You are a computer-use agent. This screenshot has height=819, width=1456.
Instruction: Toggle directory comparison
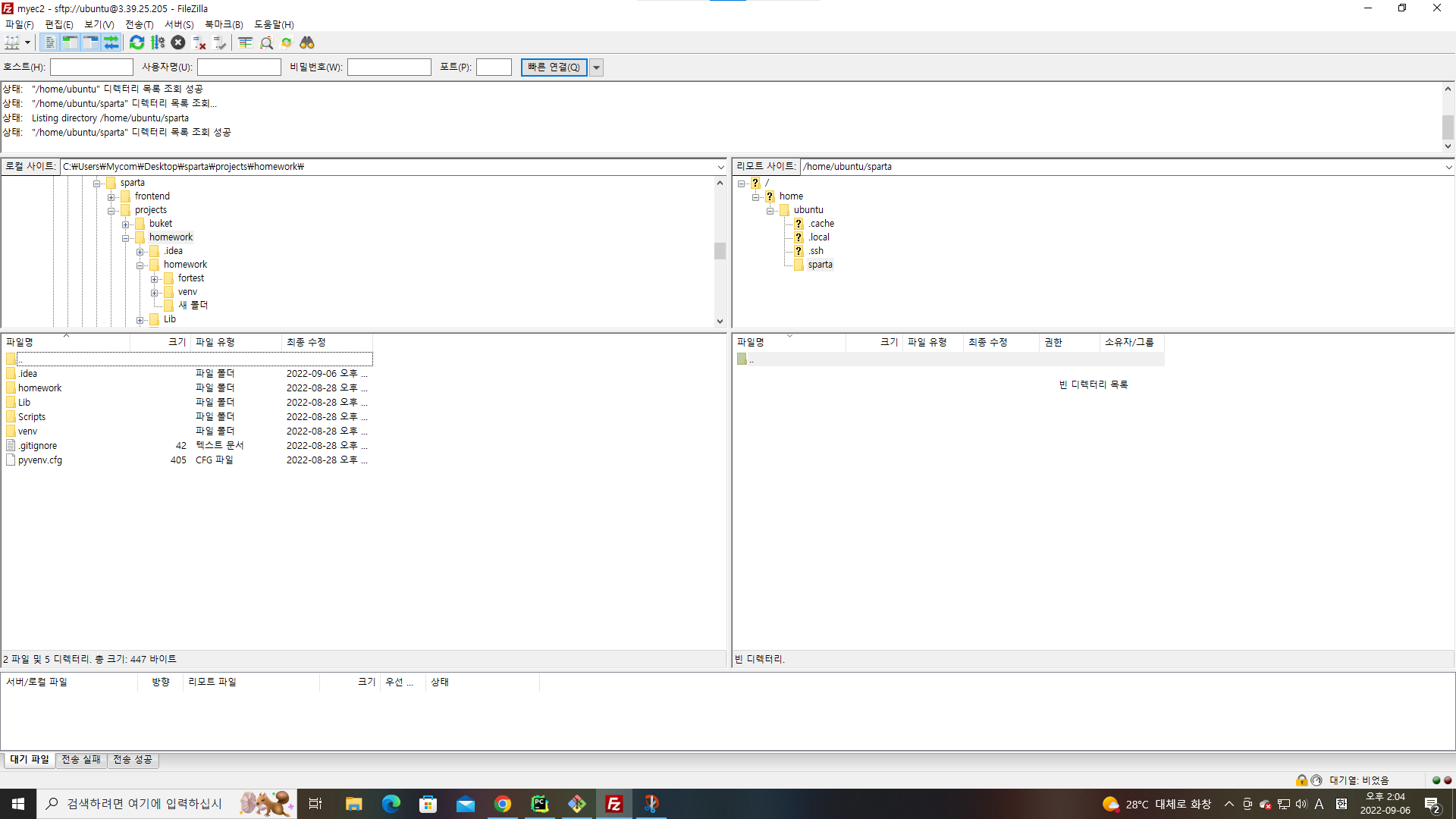click(x=266, y=42)
